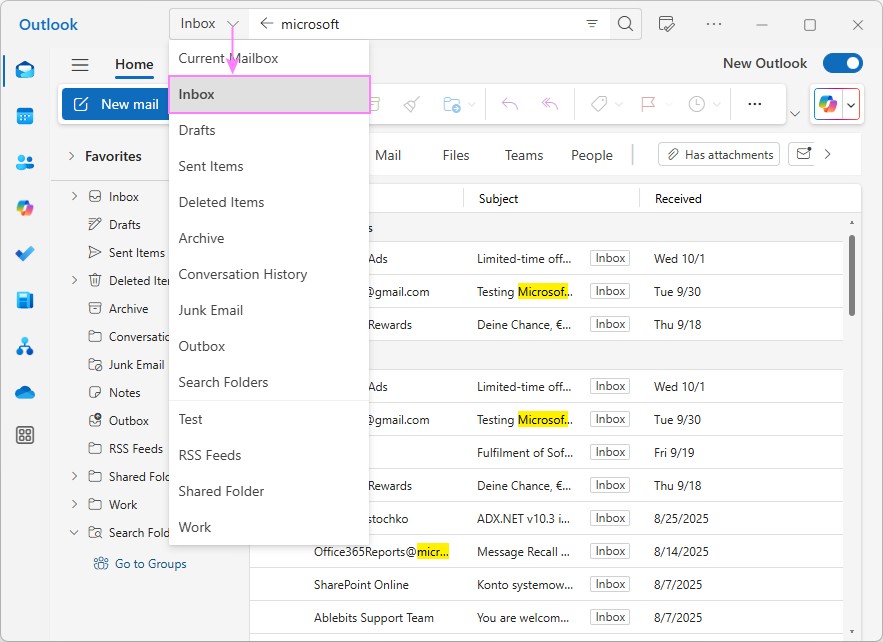Open Calendar from the left sidebar
The image size is (883, 642).
[x=25, y=116]
